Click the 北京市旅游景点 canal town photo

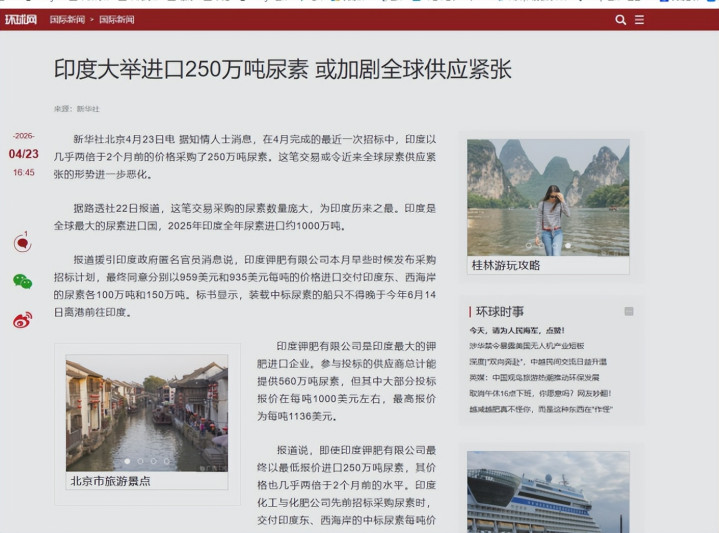[x=147, y=413]
